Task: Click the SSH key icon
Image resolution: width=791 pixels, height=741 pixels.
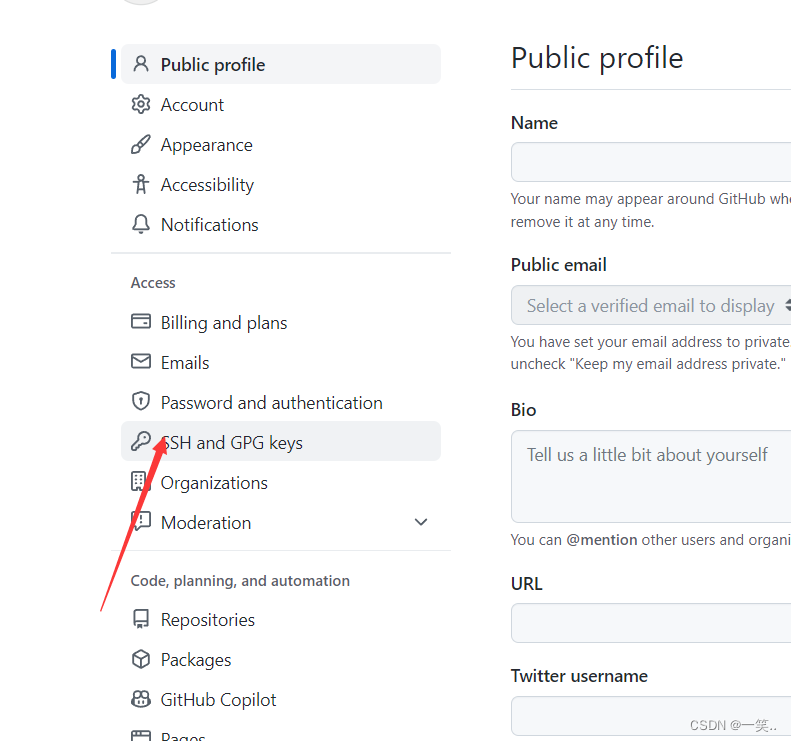Action: (141, 441)
